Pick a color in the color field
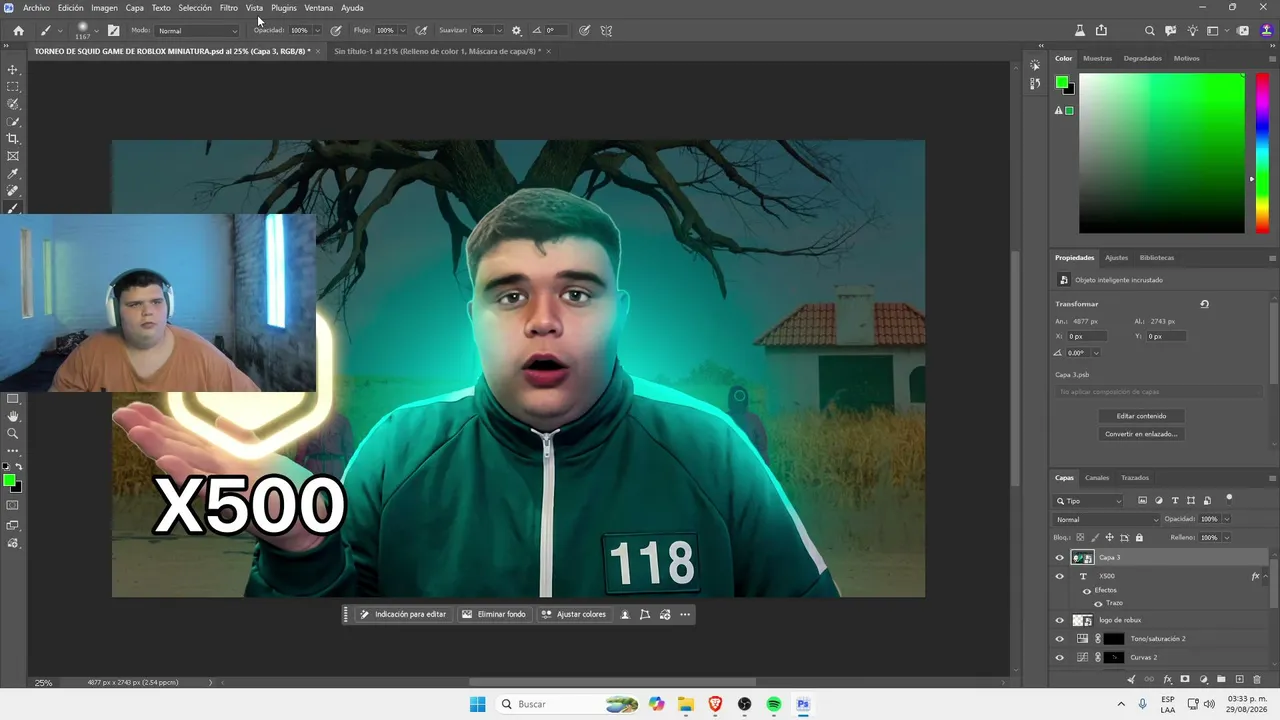This screenshot has width=1280, height=720. [x=1162, y=153]
